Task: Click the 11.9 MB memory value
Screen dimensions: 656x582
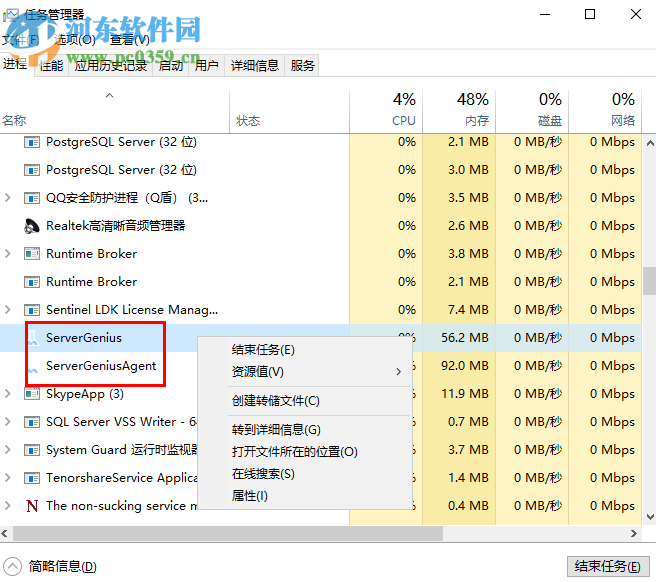Action: coord(464,394)
